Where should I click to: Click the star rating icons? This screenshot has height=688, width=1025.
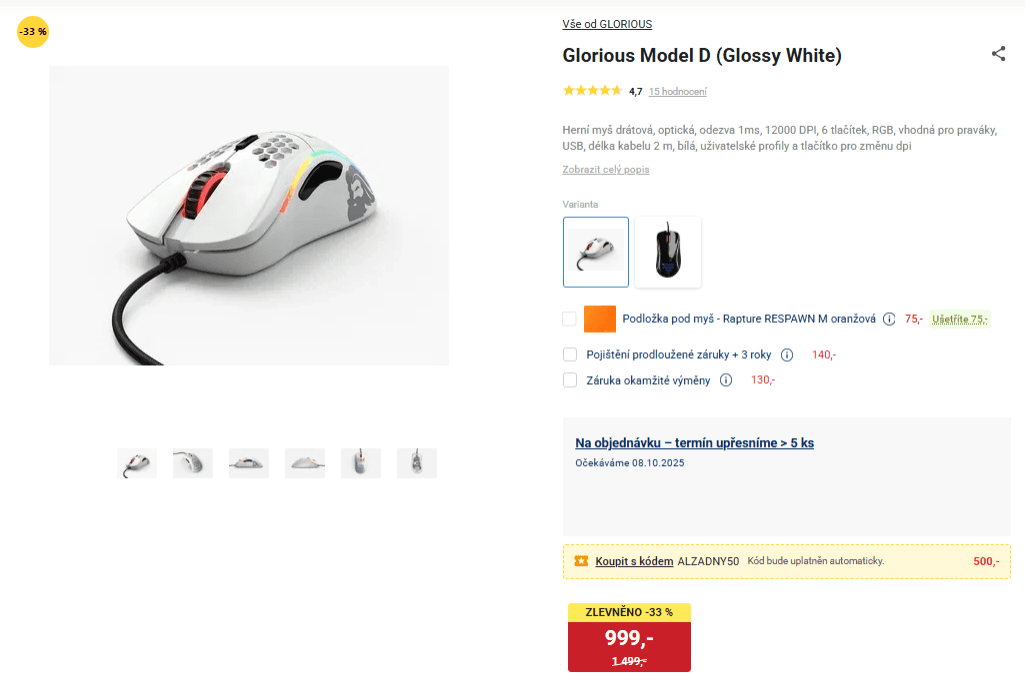tap(592, 90)
